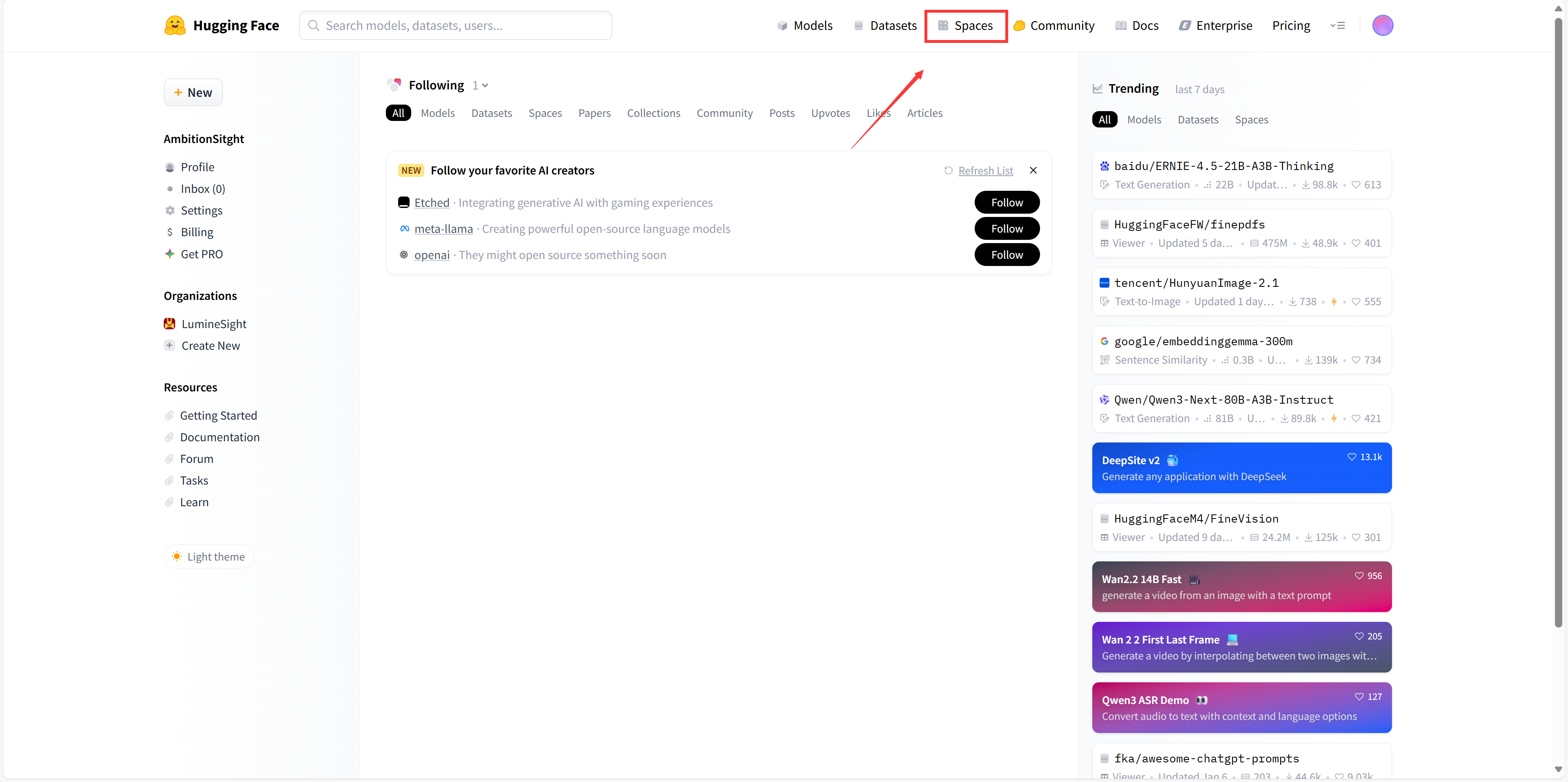Toggle the Light theme switch
The width and height of the screenshot is (1568, 782).
(208, 556)
